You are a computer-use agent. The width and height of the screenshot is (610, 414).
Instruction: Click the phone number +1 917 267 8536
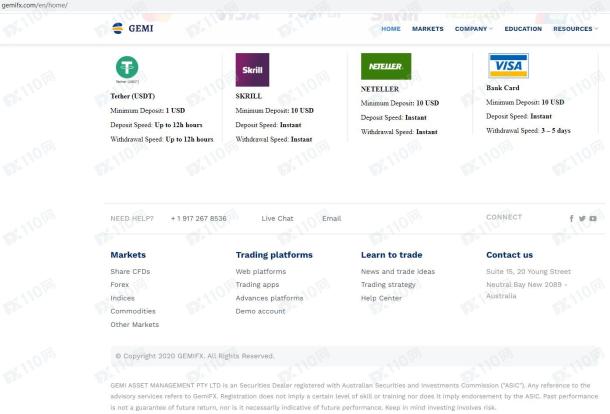tap(198, 219)
